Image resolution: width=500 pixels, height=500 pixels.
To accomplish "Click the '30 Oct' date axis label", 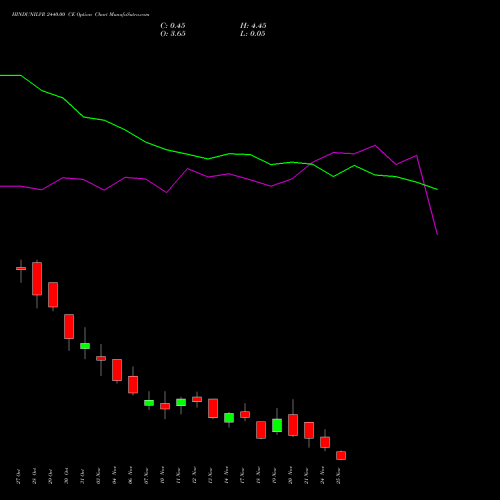I will pos(66,476).
